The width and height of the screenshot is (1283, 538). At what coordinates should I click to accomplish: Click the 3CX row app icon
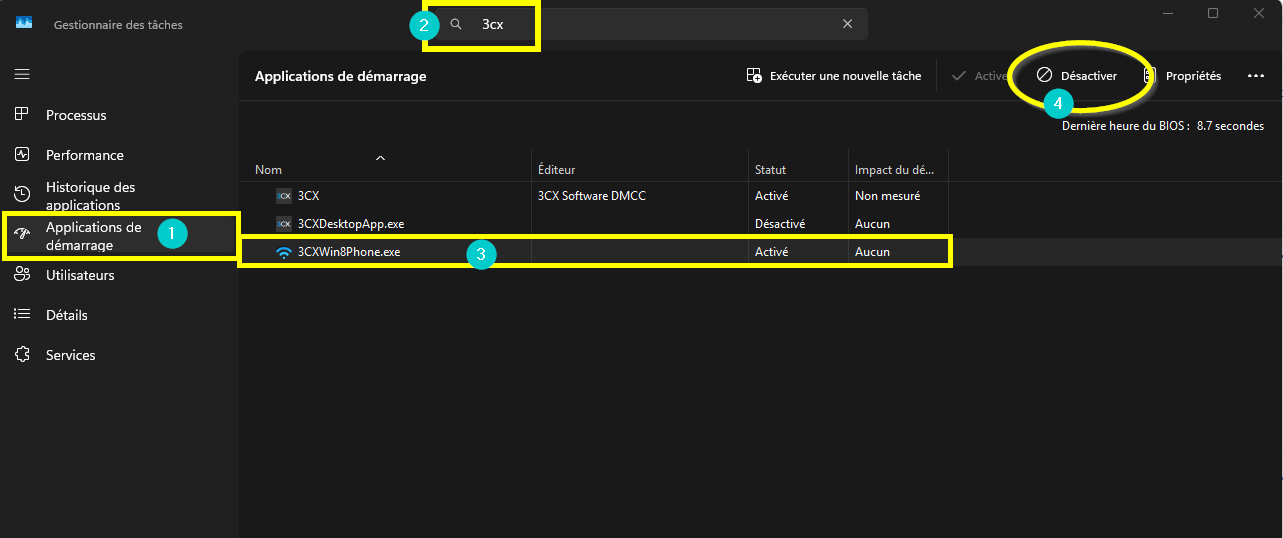point(284,196)
